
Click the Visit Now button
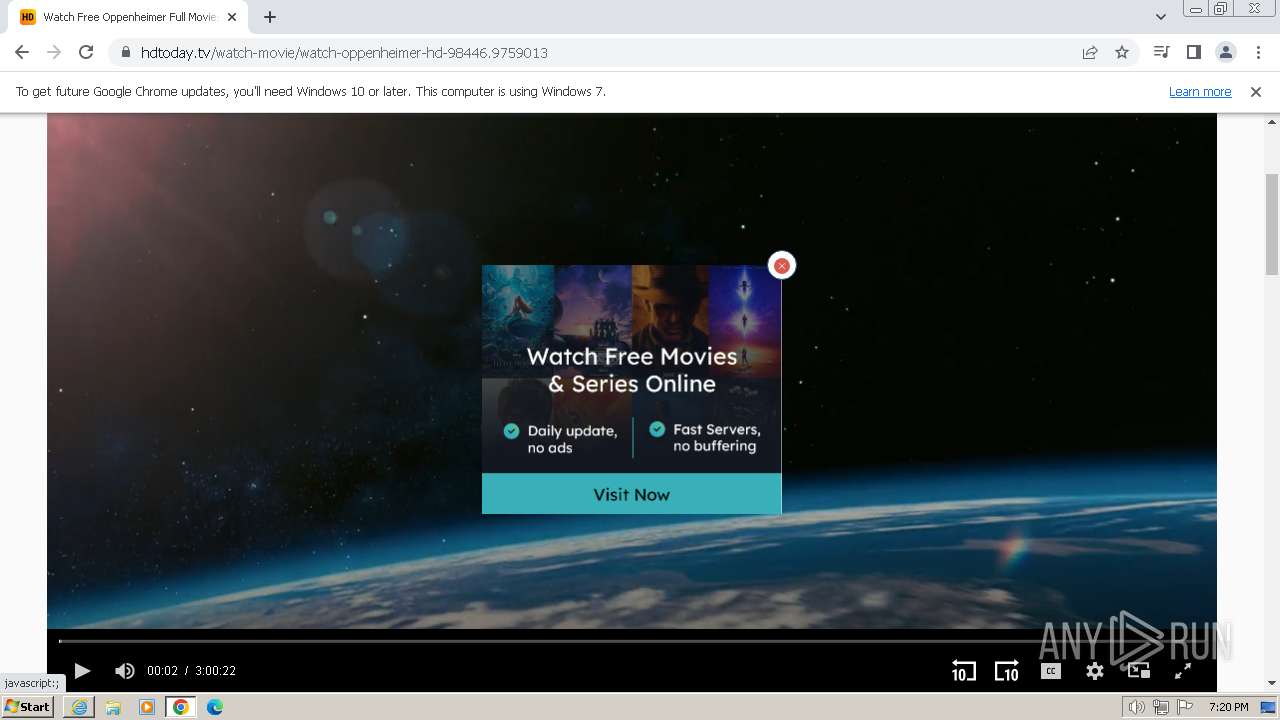tap(631, 494)
